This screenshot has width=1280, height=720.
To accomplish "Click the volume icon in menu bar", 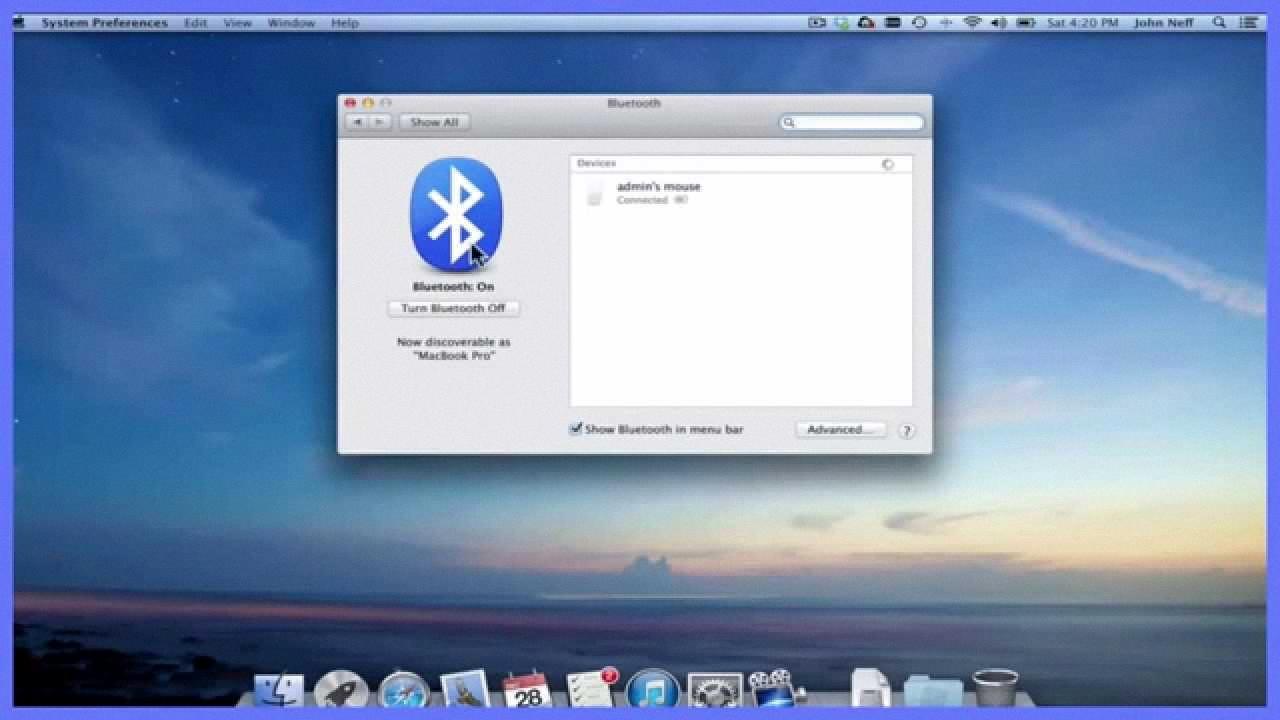I will (998, 21).
